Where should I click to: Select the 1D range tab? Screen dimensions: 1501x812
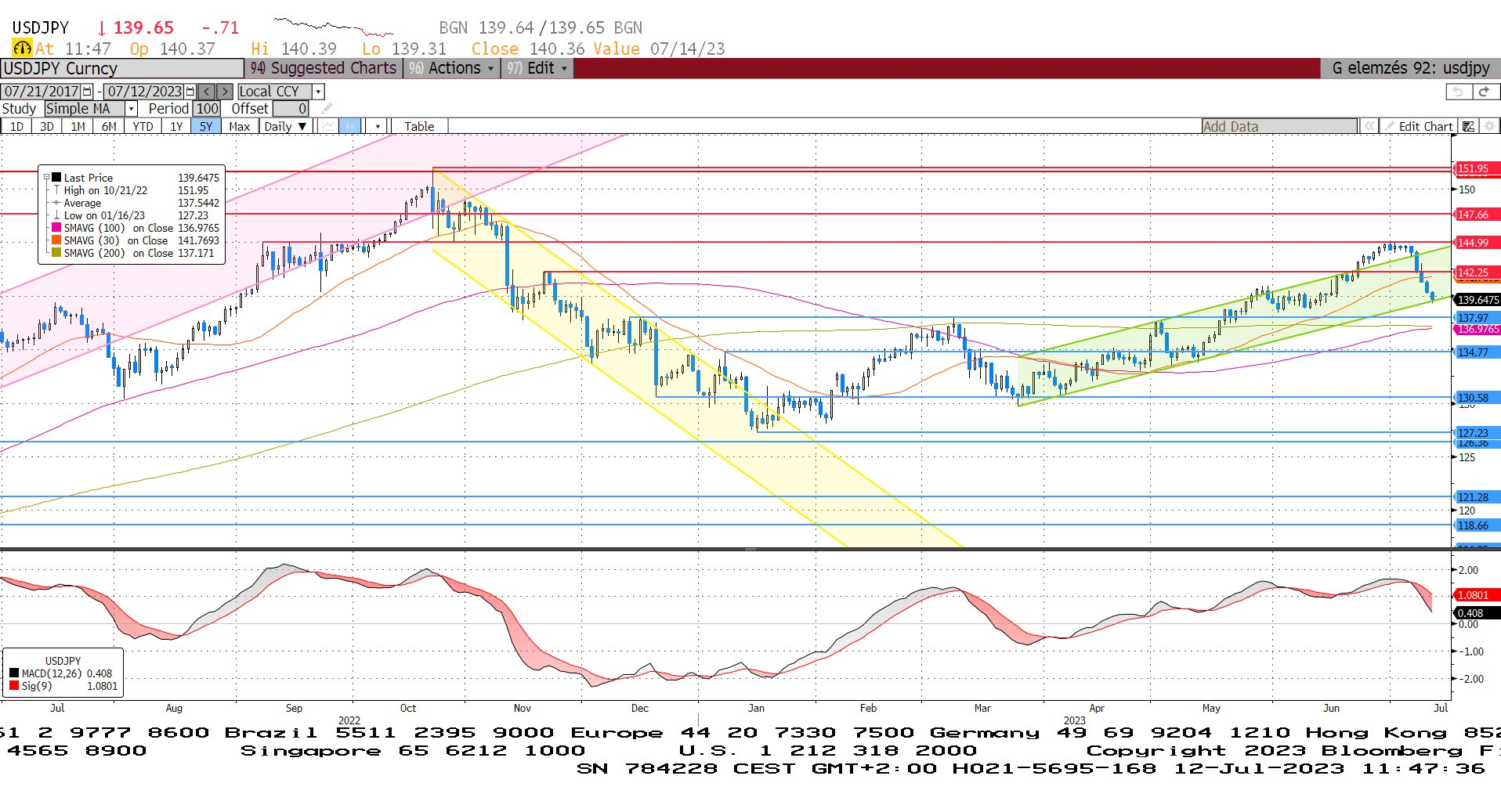click(16, 126)
